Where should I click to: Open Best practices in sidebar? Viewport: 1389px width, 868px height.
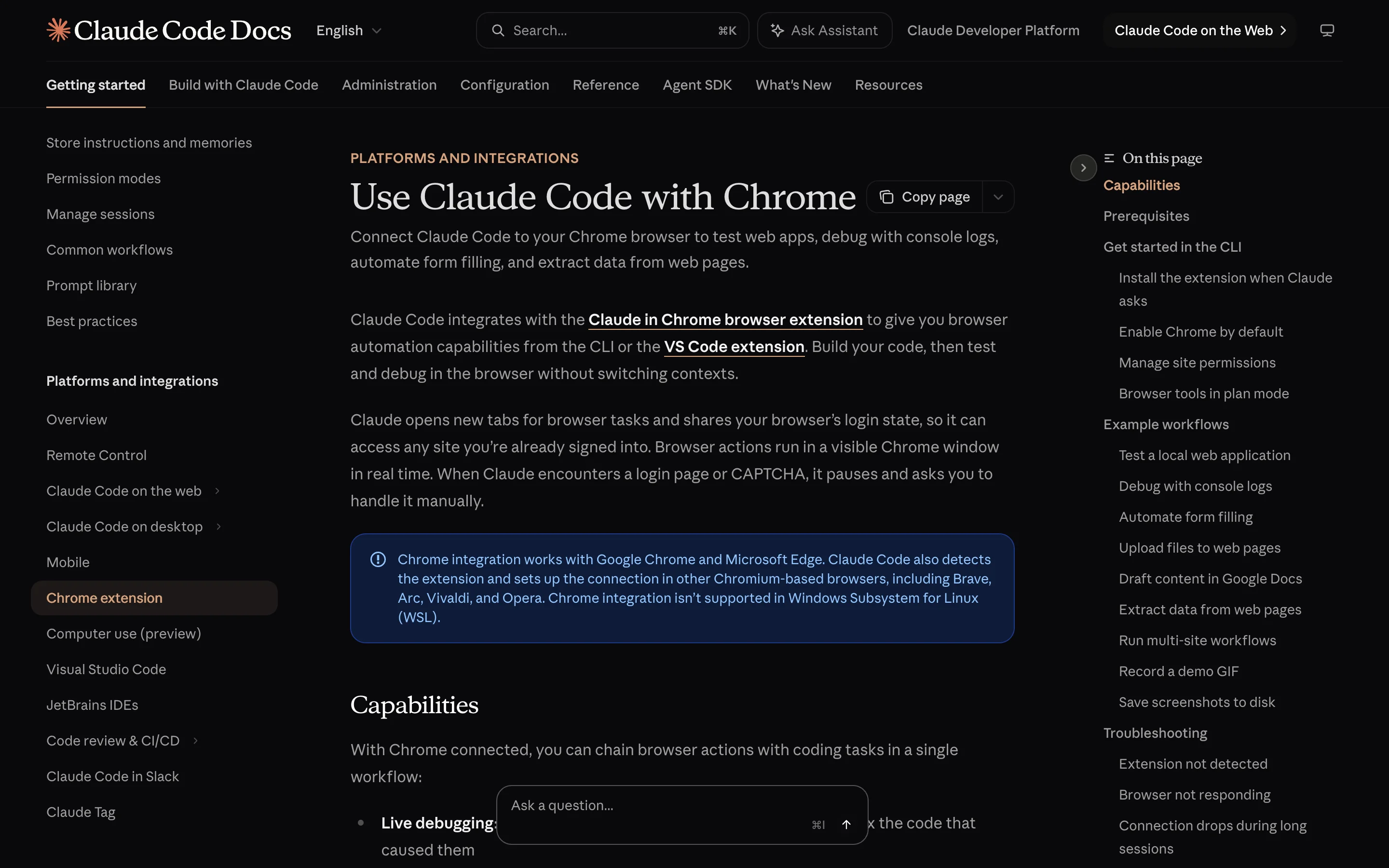[92, 321]
